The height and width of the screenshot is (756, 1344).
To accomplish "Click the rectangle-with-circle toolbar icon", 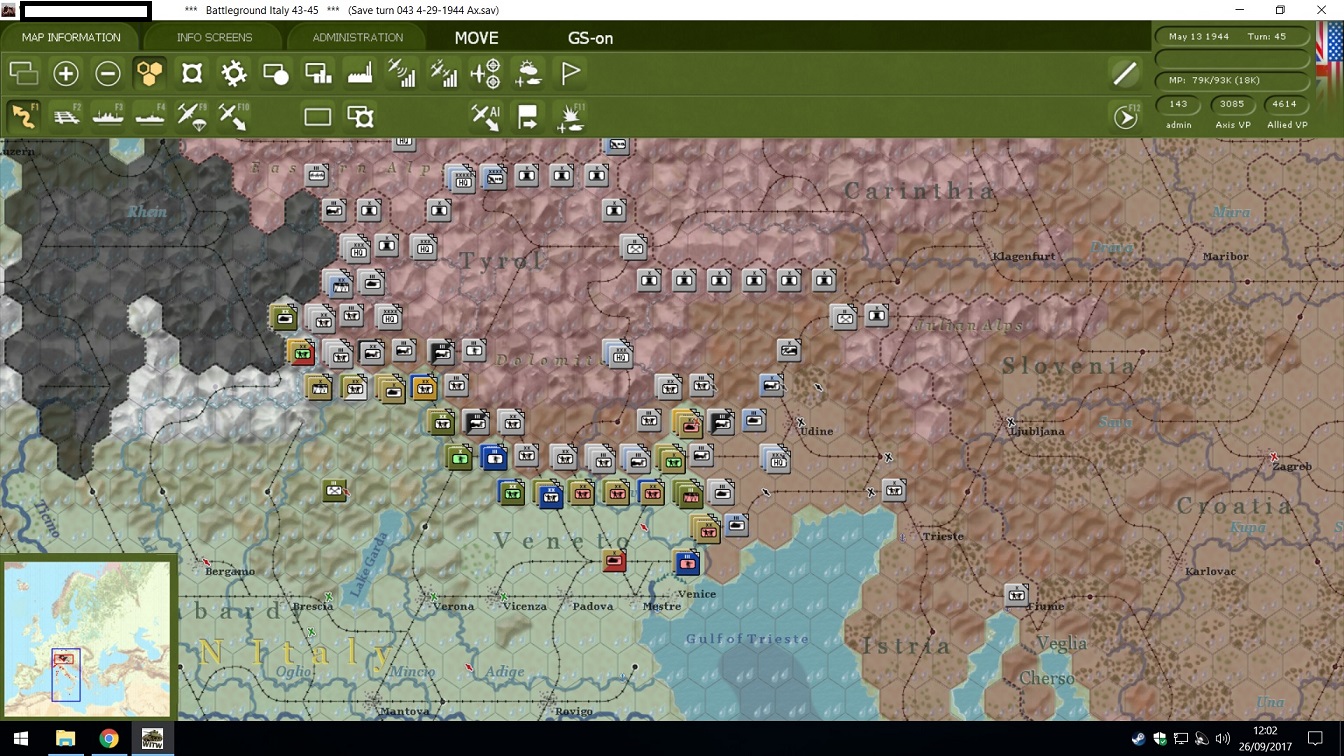I will click(276, 73).
